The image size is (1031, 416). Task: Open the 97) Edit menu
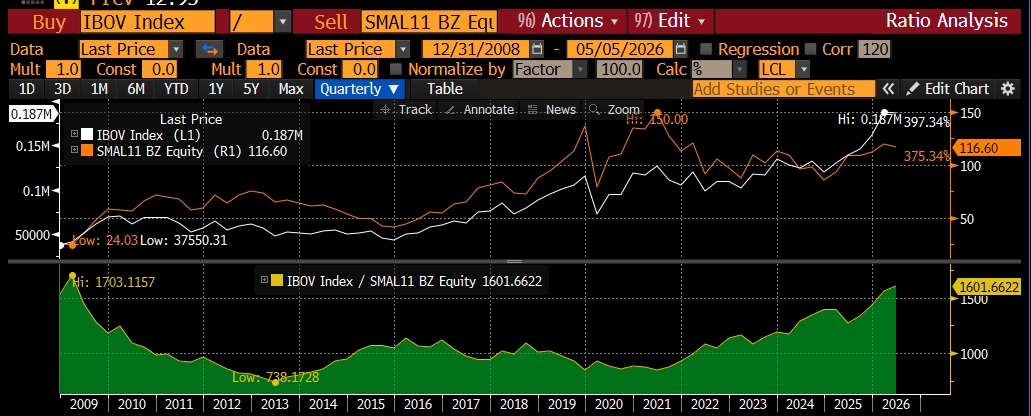671,22
